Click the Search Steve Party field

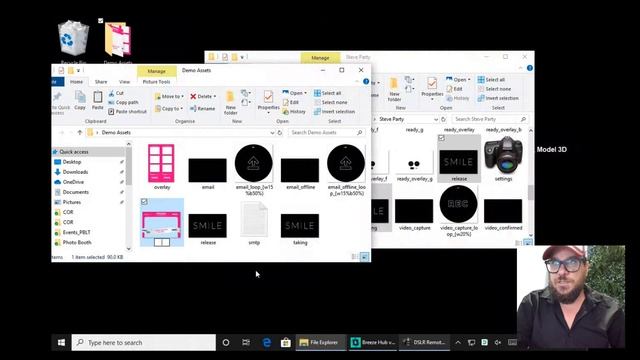point(490,119)
